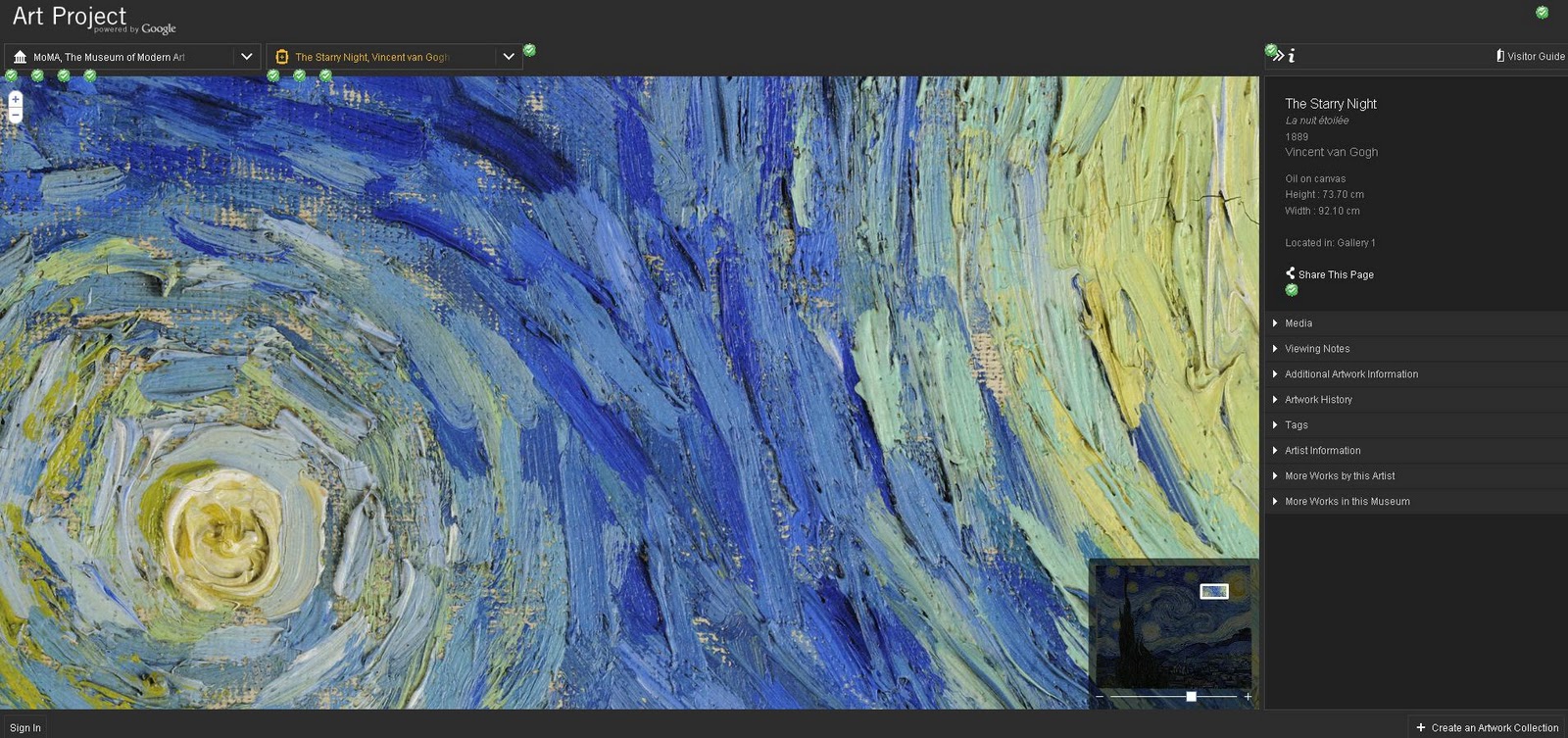Click the Visitor Guide booklet icon
Screen dimensions: 1568x738
1500,56
